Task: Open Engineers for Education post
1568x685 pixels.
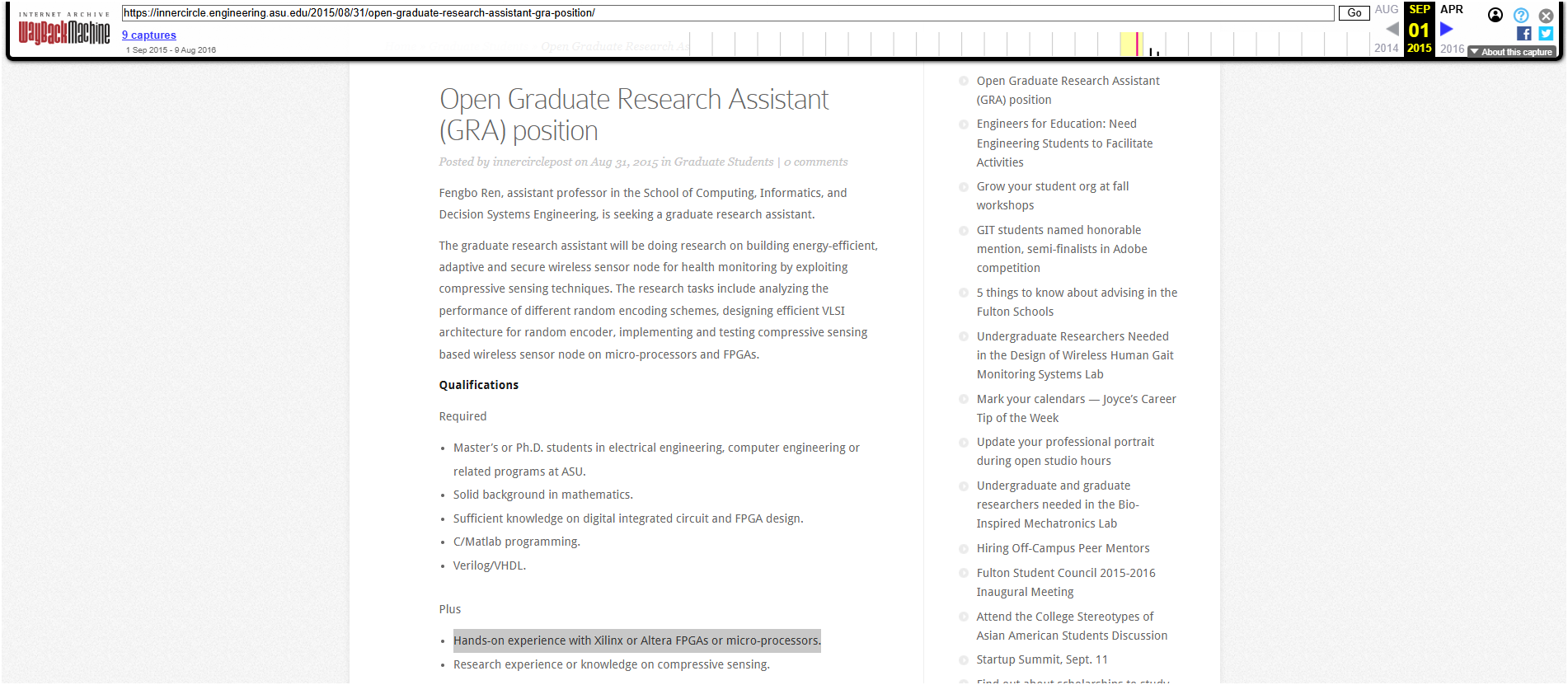Action: (1064, 143)
